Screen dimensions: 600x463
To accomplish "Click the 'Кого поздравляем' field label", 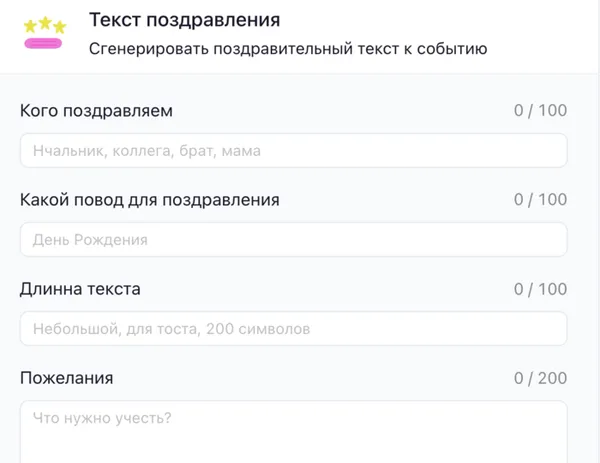I will pyautogui.click(x=96, y=111).
